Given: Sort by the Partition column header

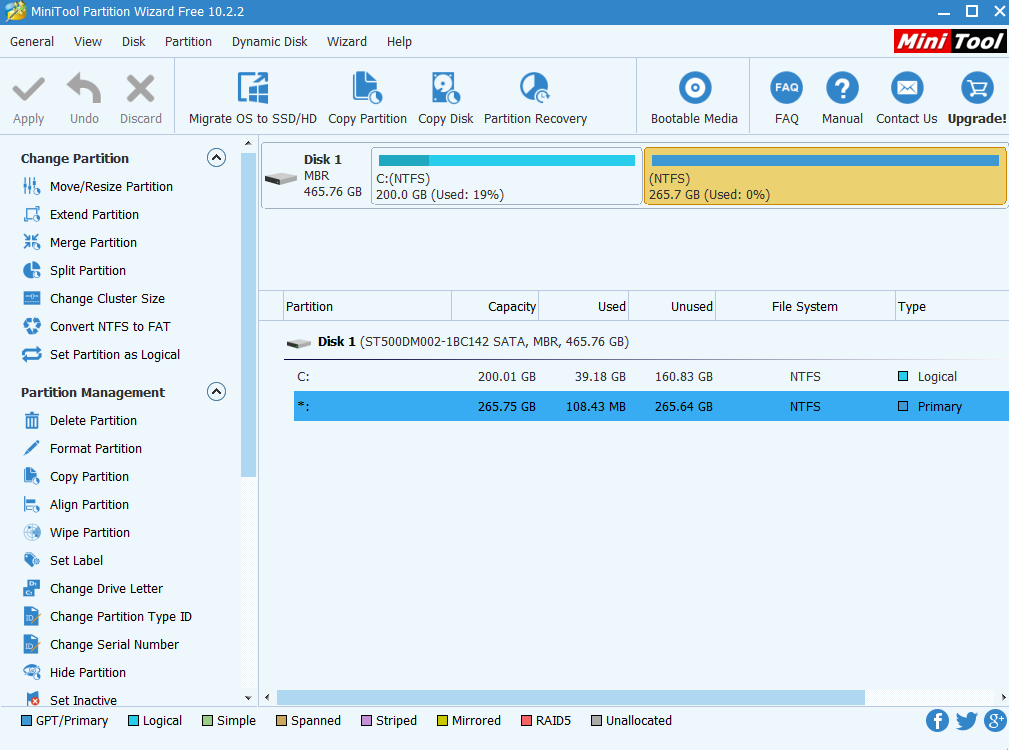Looking at the screenshot, I should [367, 307].
